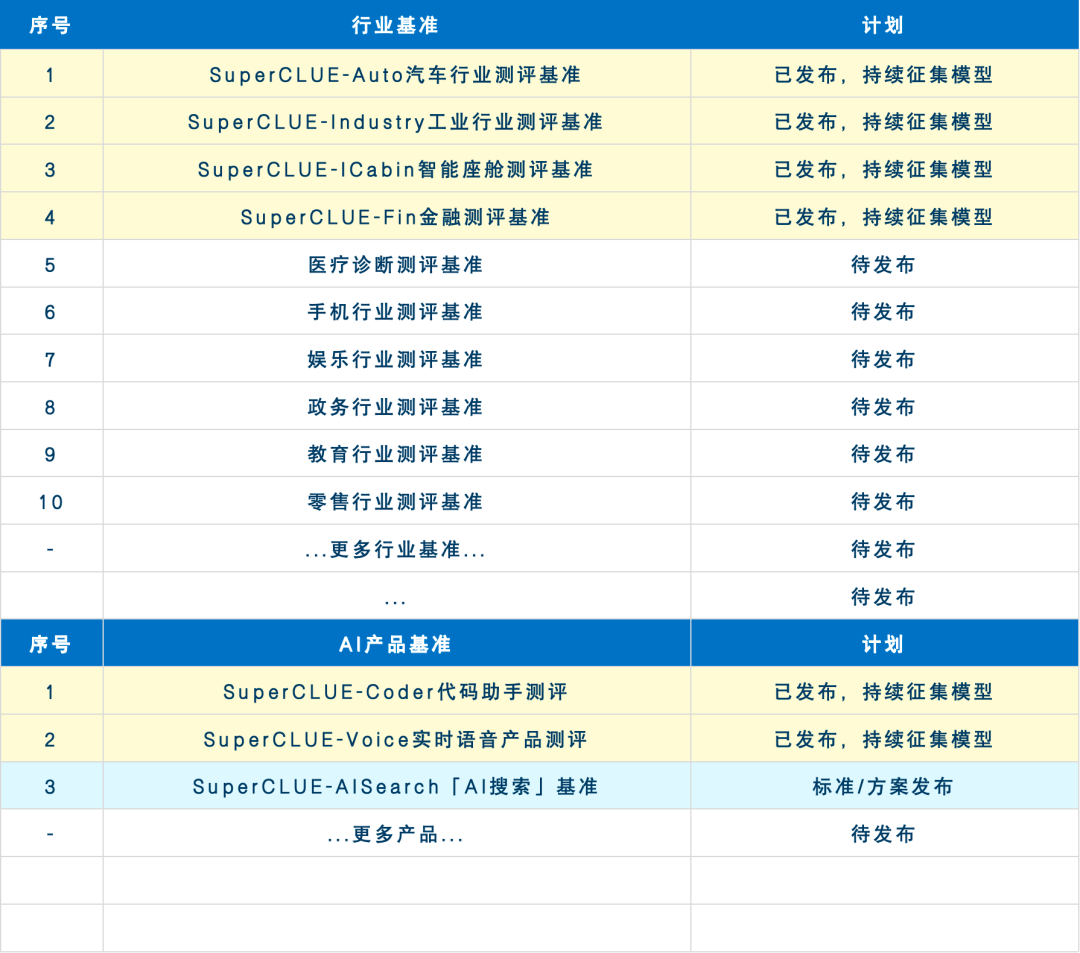
Task: Select 待发布 in the ...更多产品... row
Action: pyautogui.click(x=883, y=834)
